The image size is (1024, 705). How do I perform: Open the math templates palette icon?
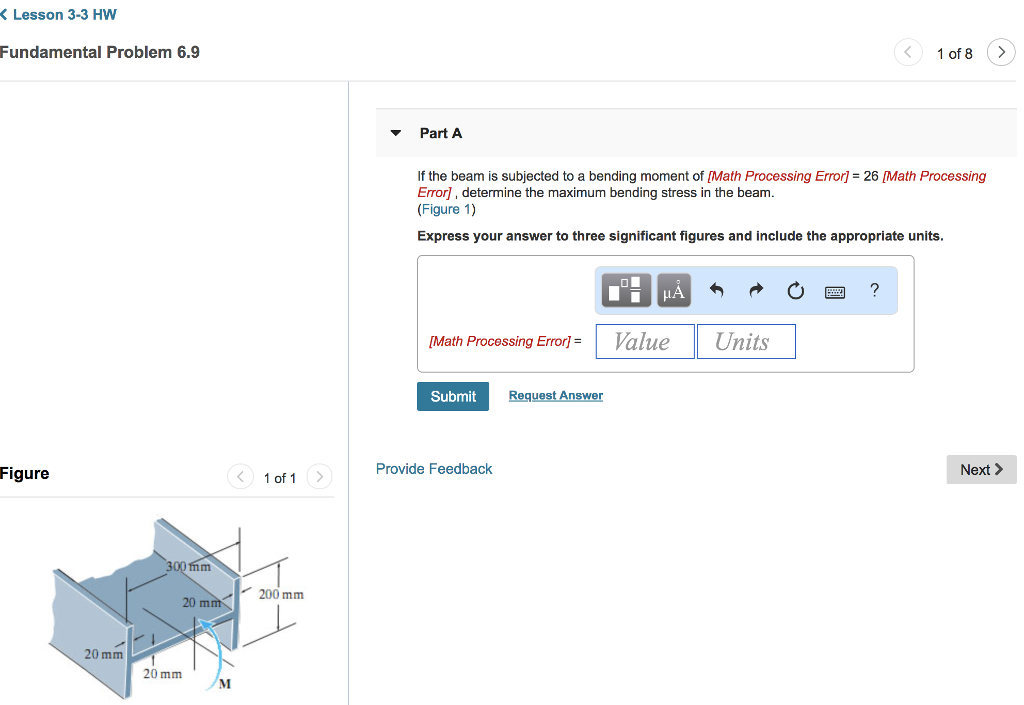pos(624,290)
